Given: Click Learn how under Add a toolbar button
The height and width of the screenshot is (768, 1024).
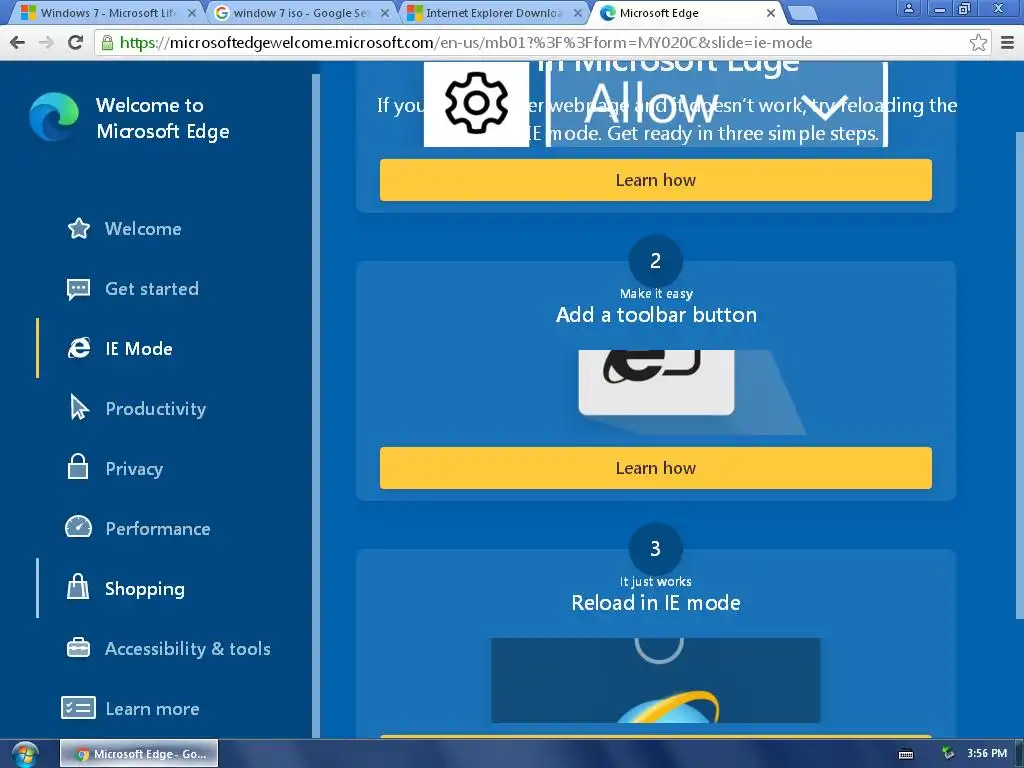Looking at the screenshot, I should 656,468.
